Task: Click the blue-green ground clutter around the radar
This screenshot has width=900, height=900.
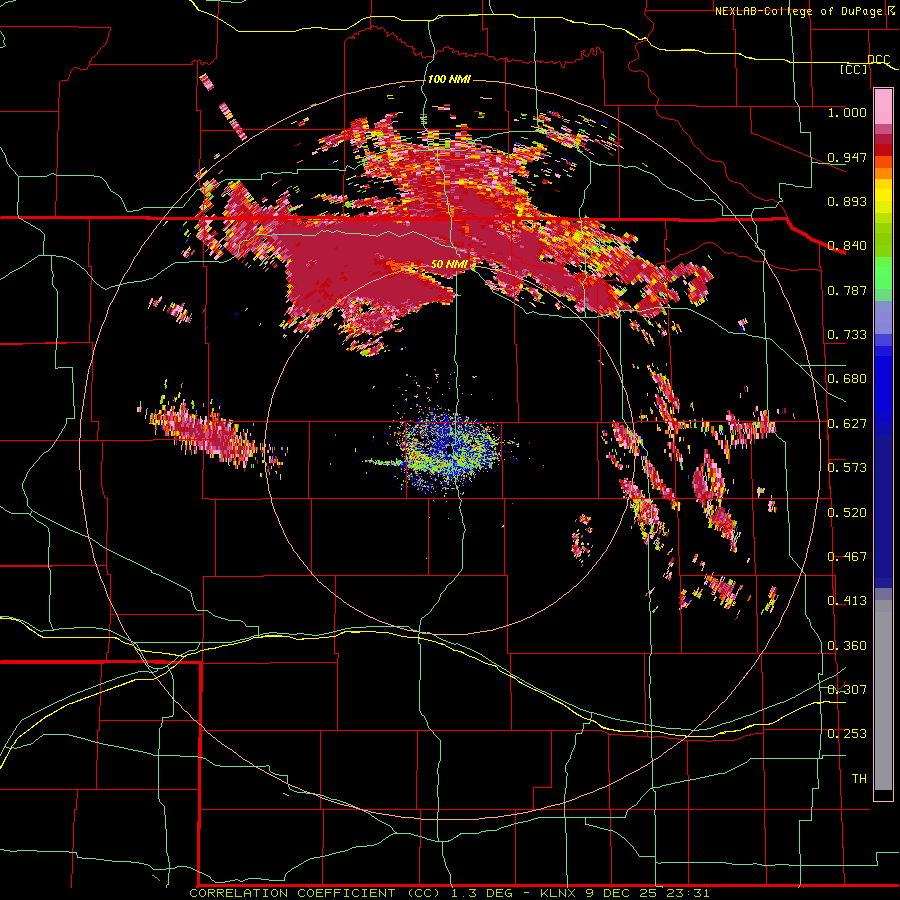Action: click(448, 451)
